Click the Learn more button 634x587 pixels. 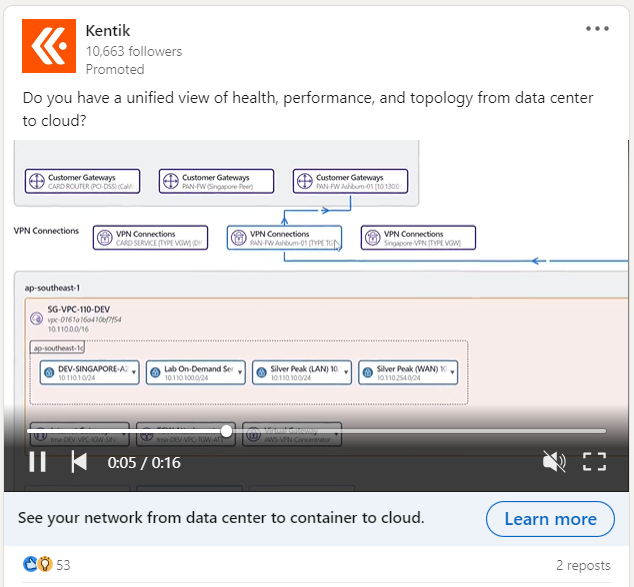[550, 519]
